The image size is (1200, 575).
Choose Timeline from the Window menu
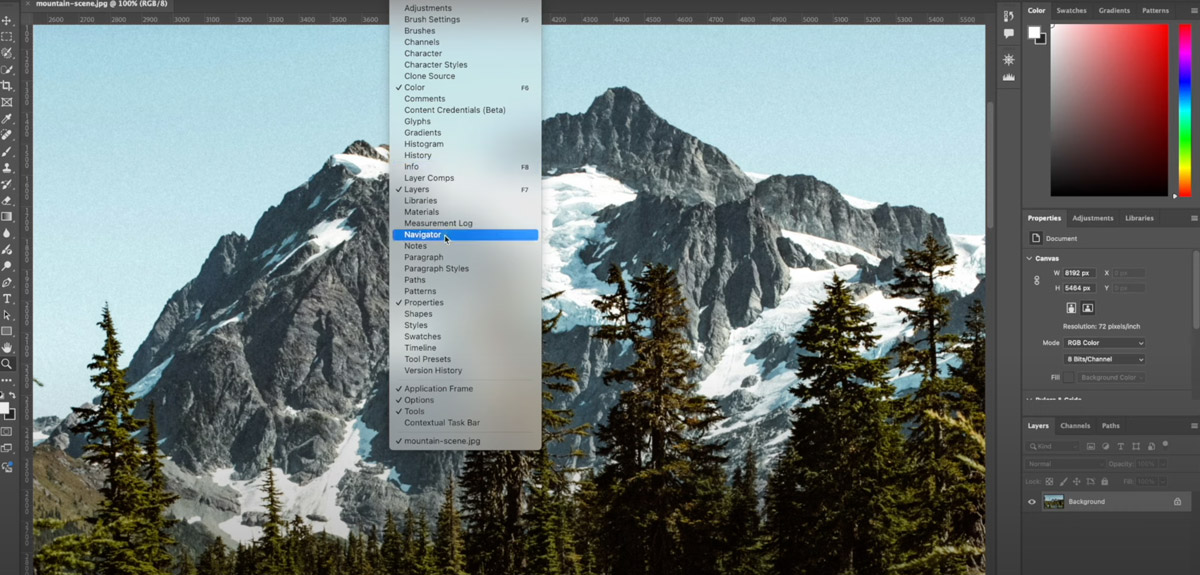(464, 348)
